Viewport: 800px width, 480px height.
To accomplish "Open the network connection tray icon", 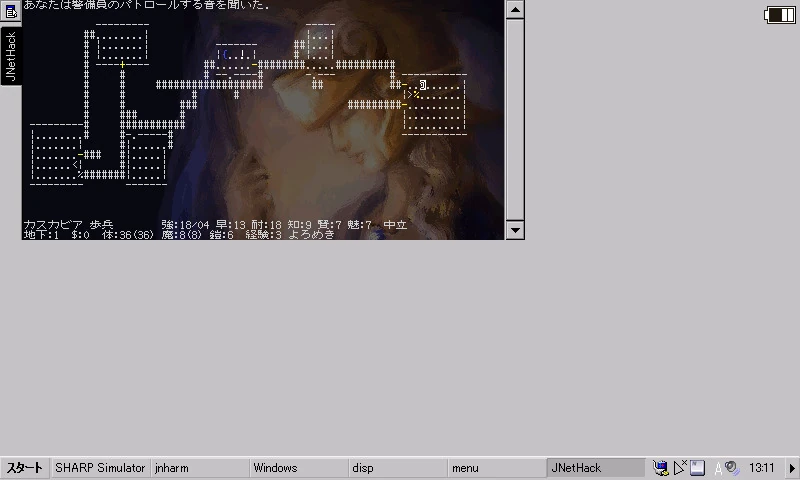I will (x=661, y=468).
